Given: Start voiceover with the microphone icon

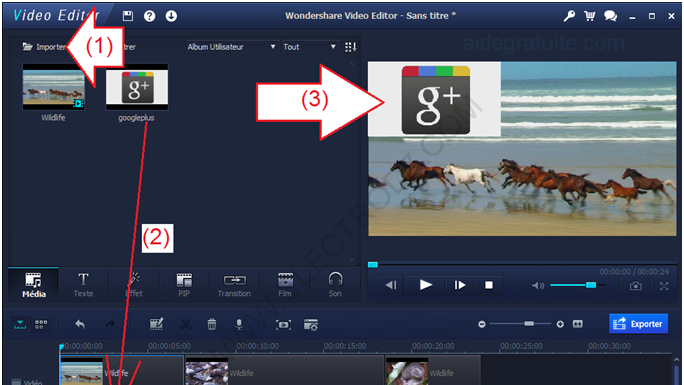Looking at the screenshot, I should coord(239,324).
